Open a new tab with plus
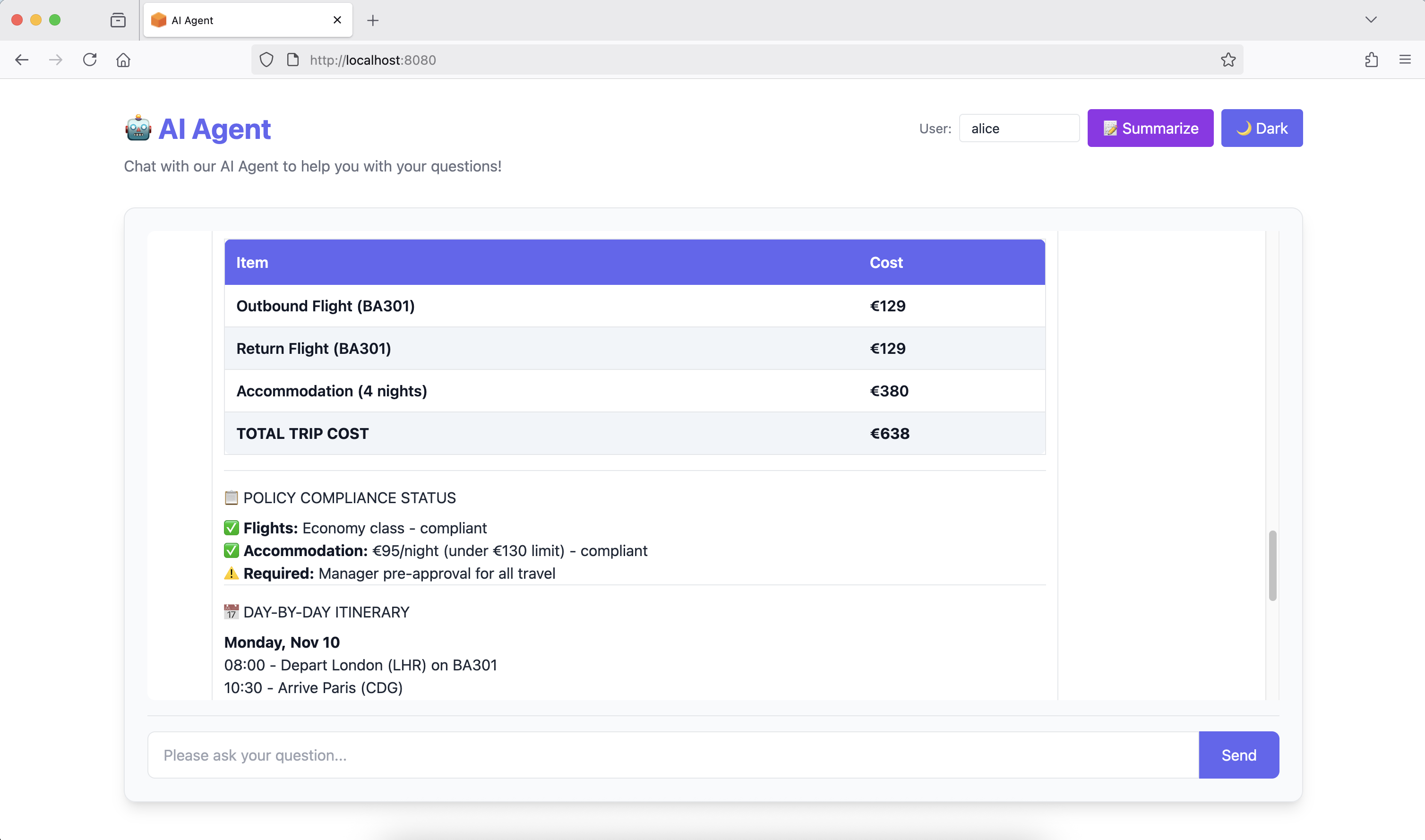 [x=372, y=21]
